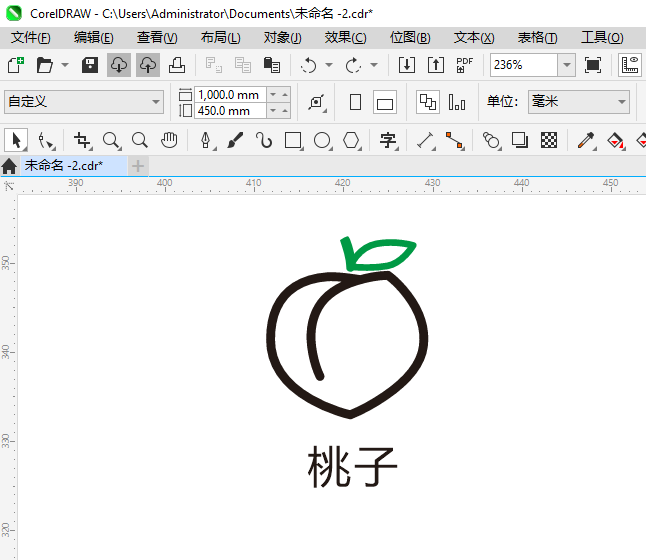Open the 查看(V) menu
The height and width of the screenshot is (560, 646).
pyautogui.click(x=157, y=38)
